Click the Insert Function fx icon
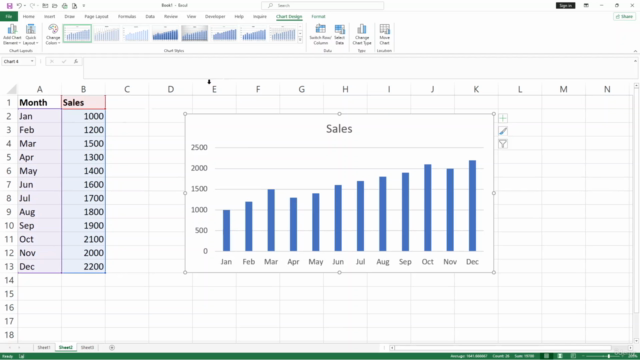The width and height of the screenshot is (640, 360). pos(76,61)
